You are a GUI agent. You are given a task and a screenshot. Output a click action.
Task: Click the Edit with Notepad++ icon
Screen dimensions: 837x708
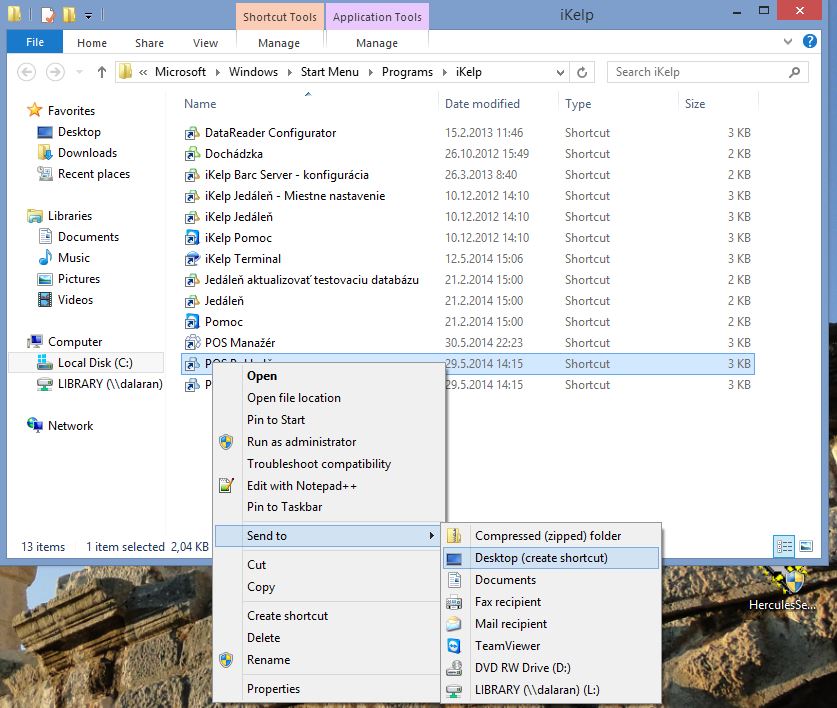[227, 486]
